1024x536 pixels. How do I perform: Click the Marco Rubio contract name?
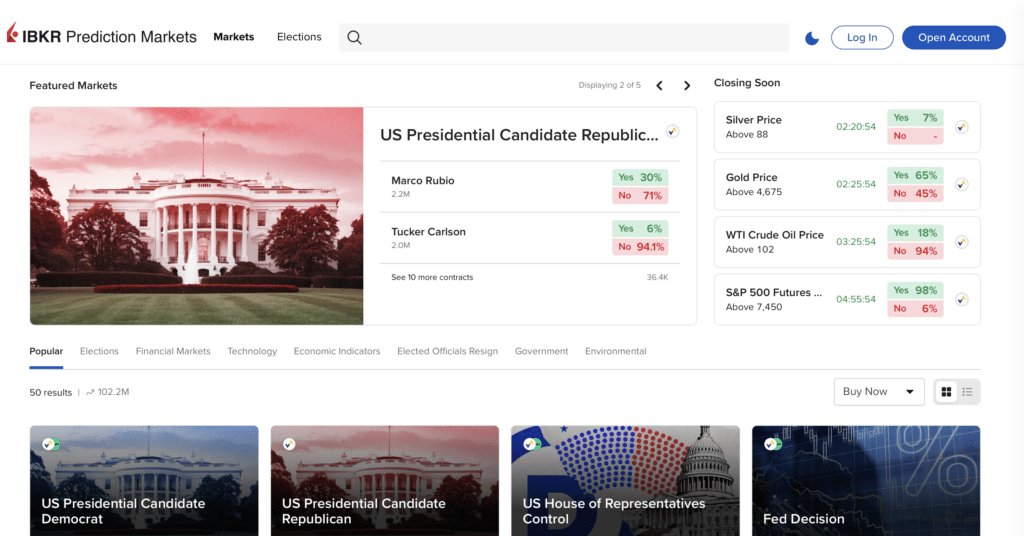pos(423,181)
